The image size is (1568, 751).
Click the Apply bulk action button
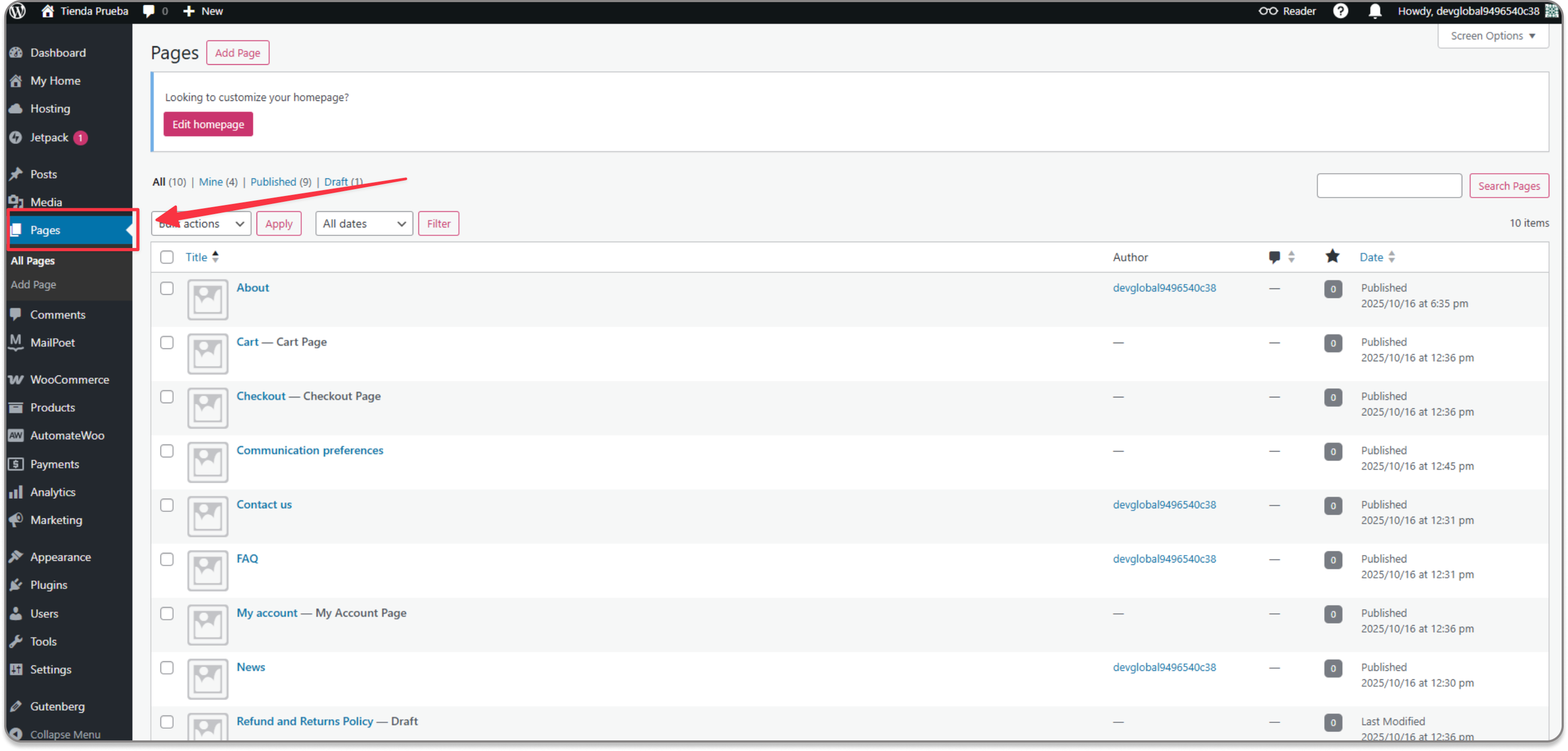click(279, 224)
